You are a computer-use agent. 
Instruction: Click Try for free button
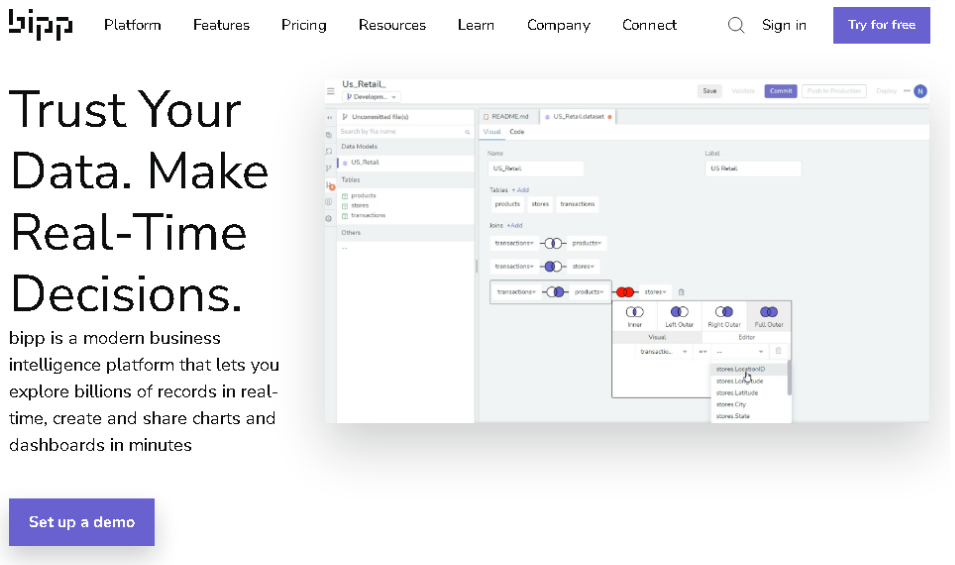click(x=881, y=25)
